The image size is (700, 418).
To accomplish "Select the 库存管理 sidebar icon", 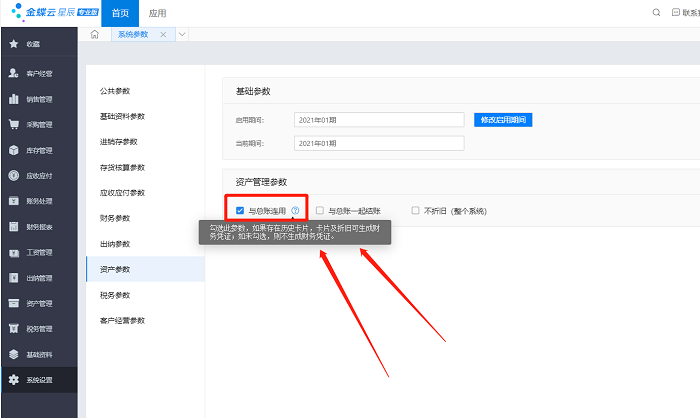I will [13, 151].
